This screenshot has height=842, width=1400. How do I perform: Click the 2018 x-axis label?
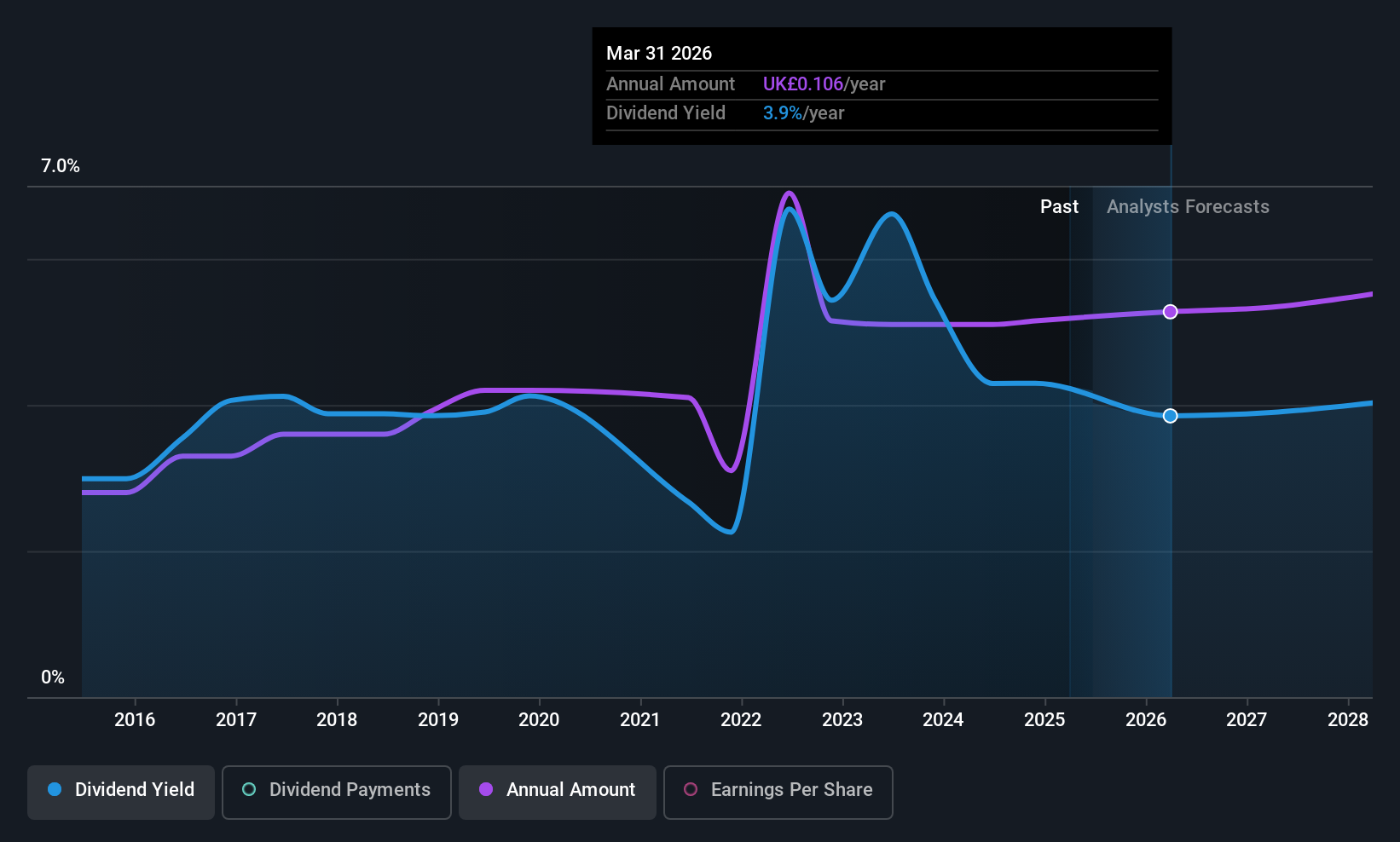point(337,720)
